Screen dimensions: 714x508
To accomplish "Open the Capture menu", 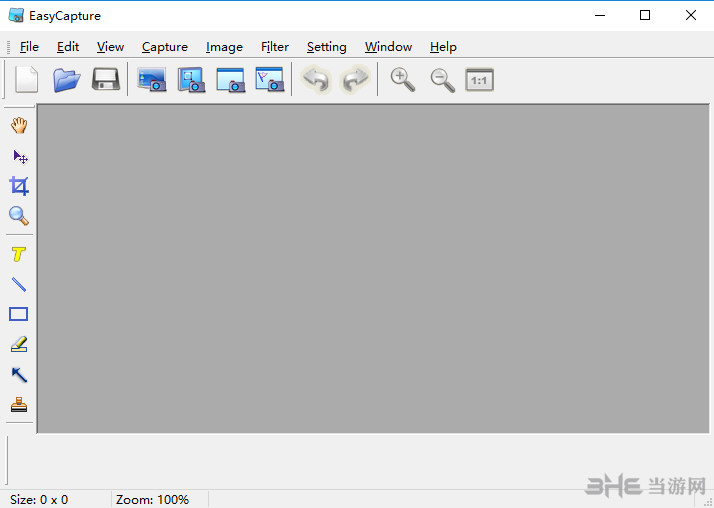I will pos(165,47).
